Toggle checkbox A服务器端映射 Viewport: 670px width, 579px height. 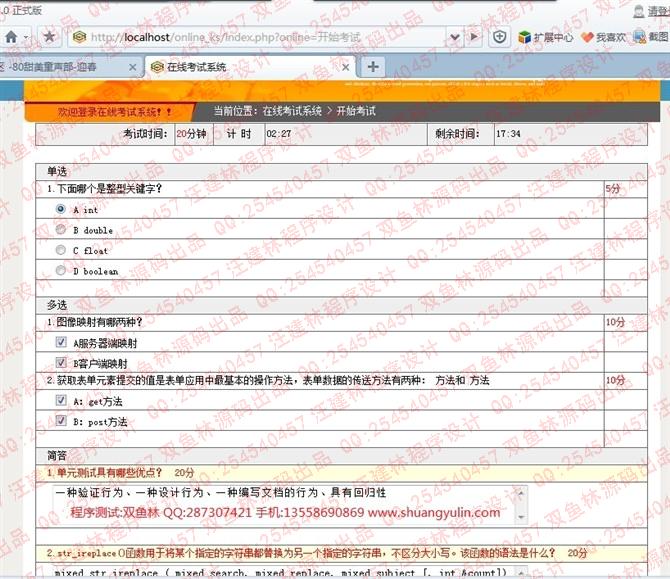coord(61,341)
